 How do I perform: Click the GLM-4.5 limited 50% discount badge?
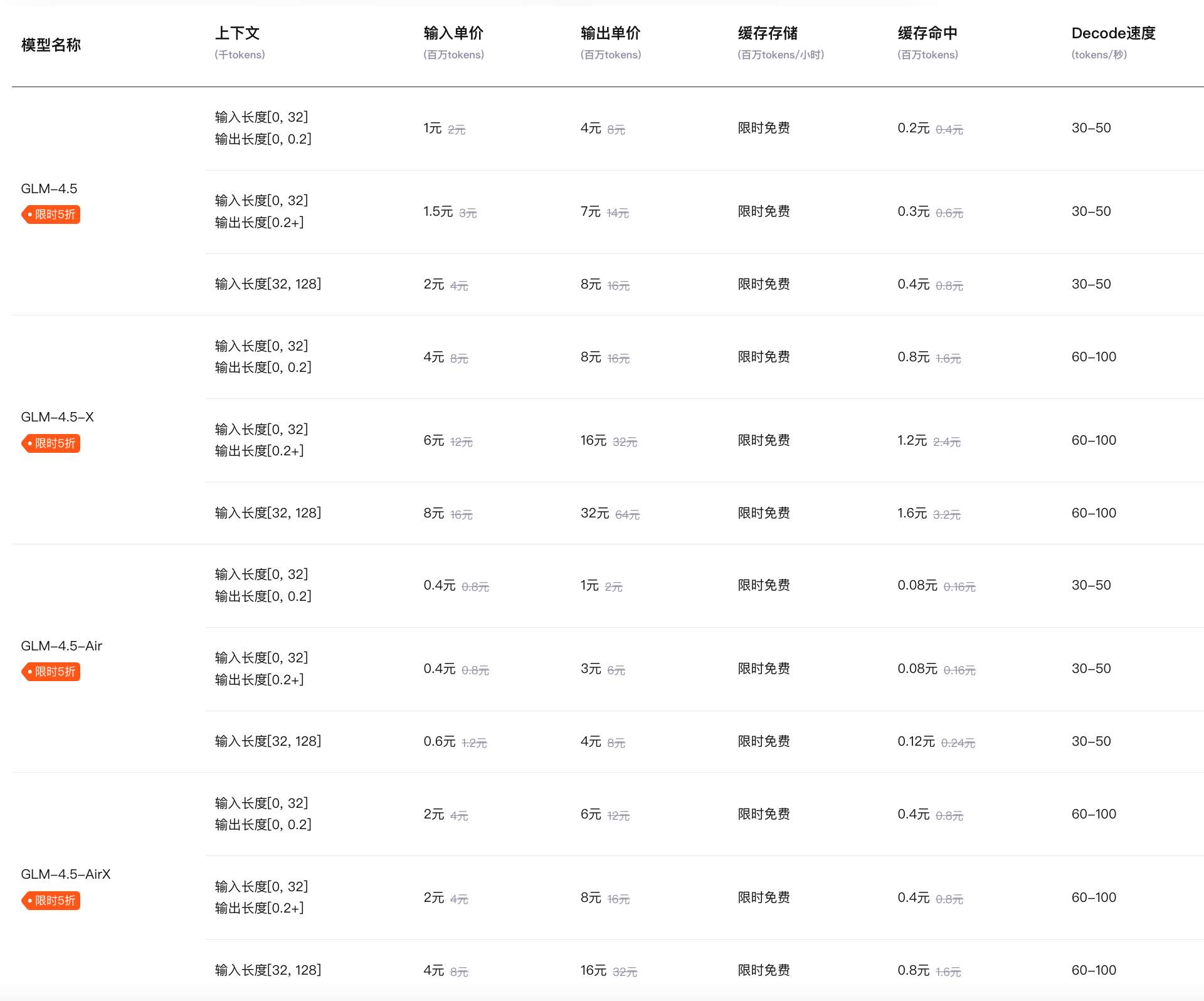(51, 214)
